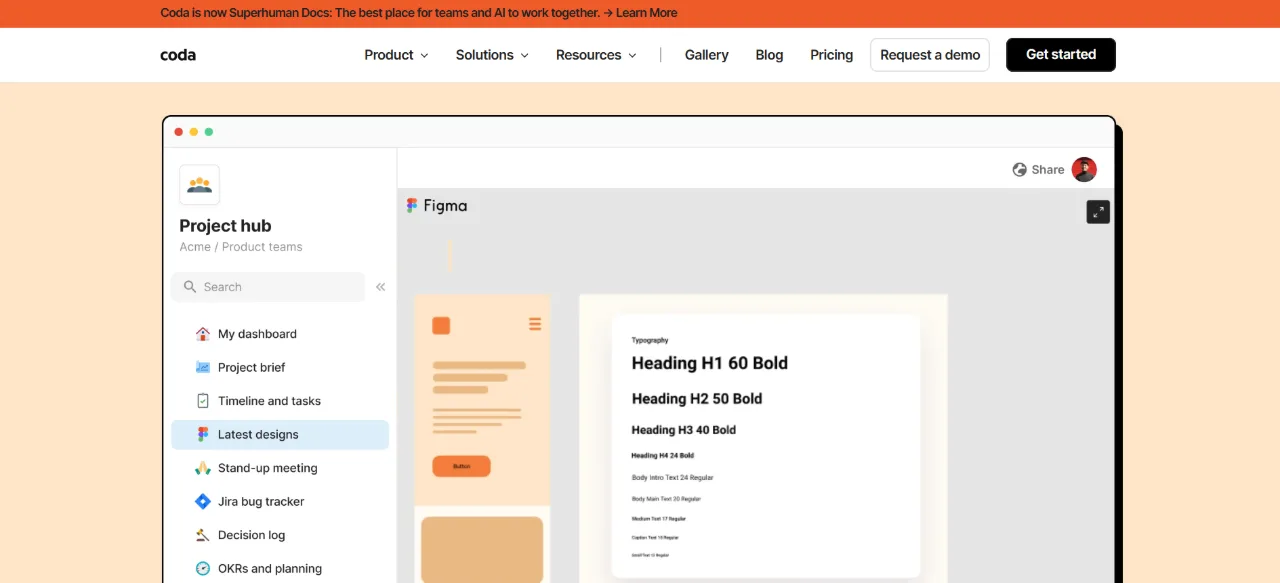The height and width of the screenshot is (583, 1280).
Task: Click the Search field in the sidebar
Action: point(268,287)
